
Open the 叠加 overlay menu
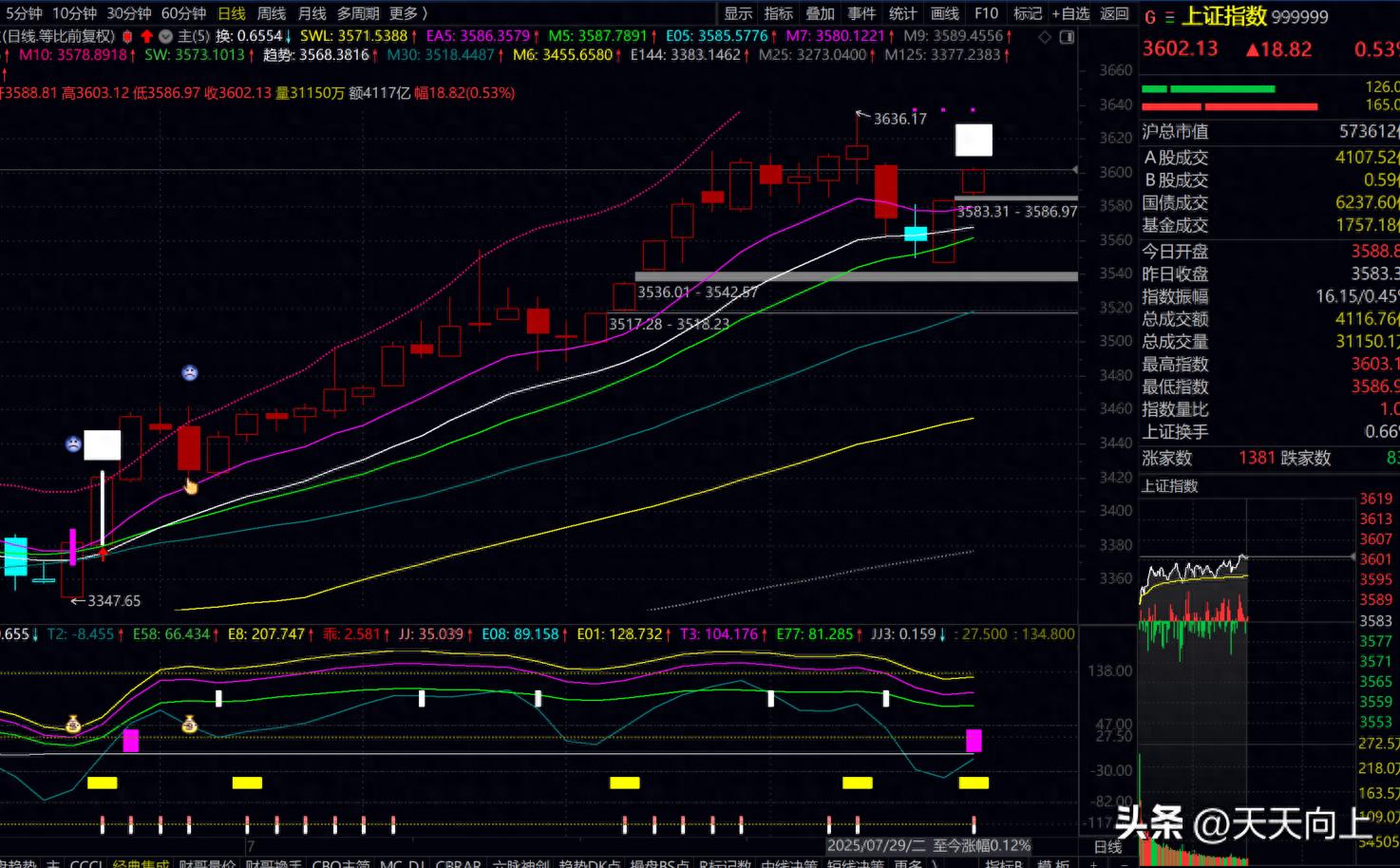[820, 13]
